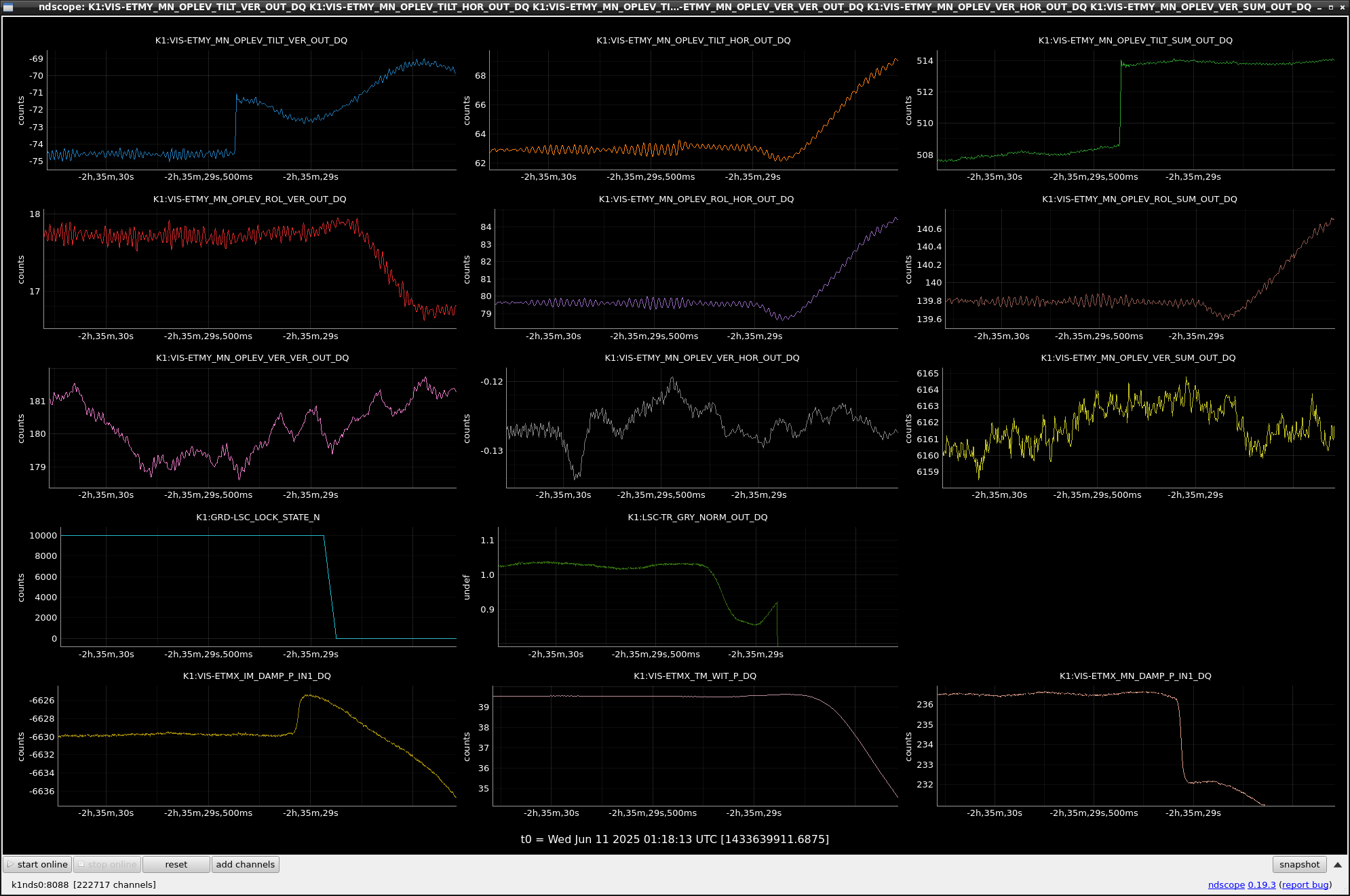
Task: Expand the bottom control panel arrow
Action: tap(1338, 865)
